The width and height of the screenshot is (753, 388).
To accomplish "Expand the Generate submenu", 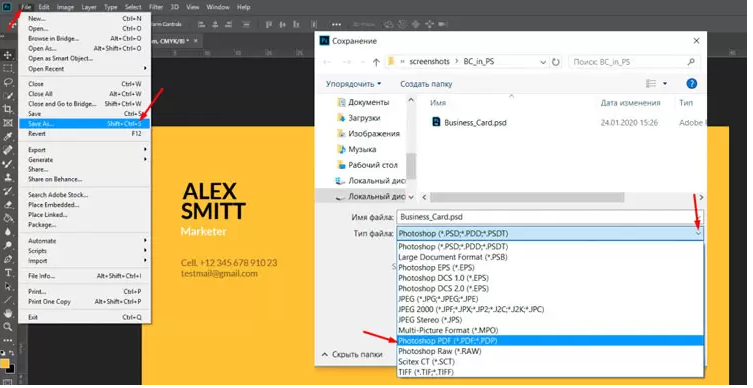I will point(85,159).
